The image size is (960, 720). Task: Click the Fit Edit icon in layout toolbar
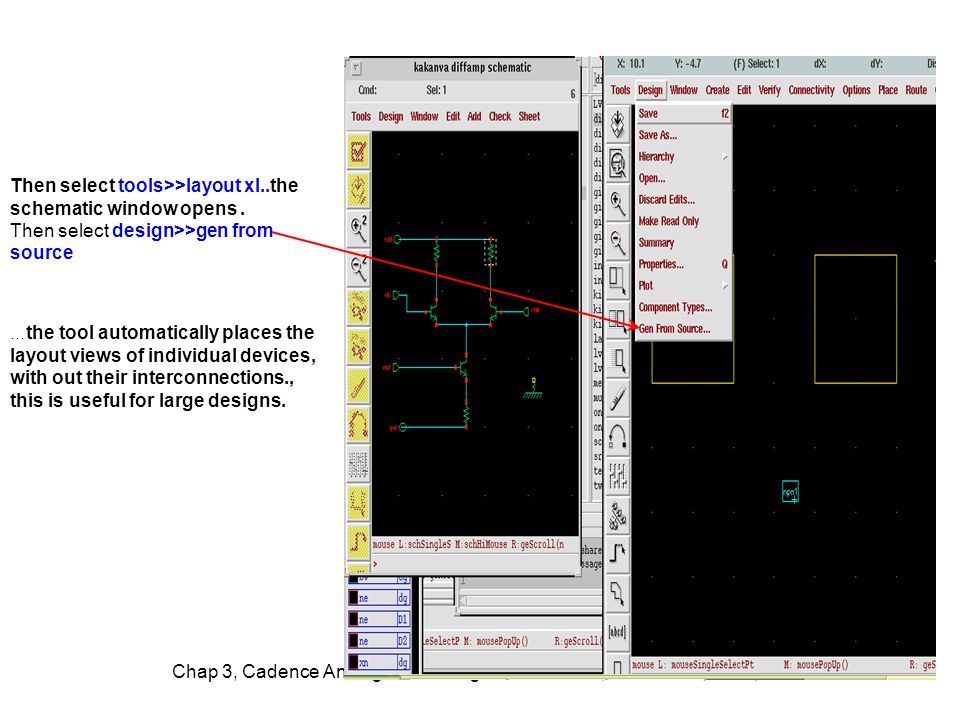(618, 163)
